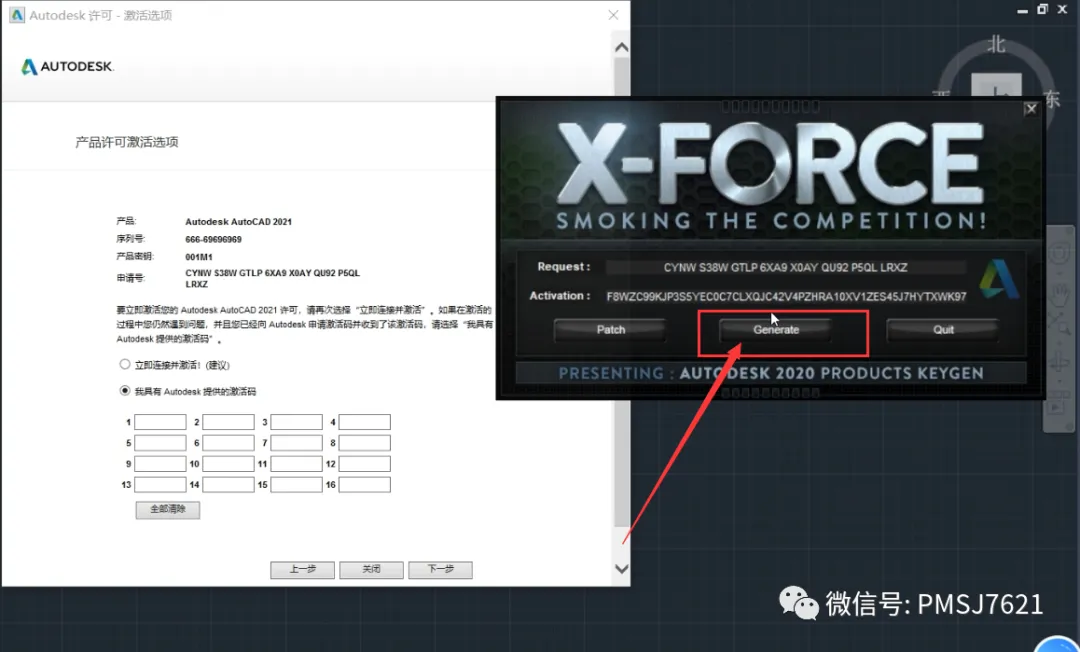Click activation code box 13
This screenshot has width=1080, height=652.
pos(160,485)
